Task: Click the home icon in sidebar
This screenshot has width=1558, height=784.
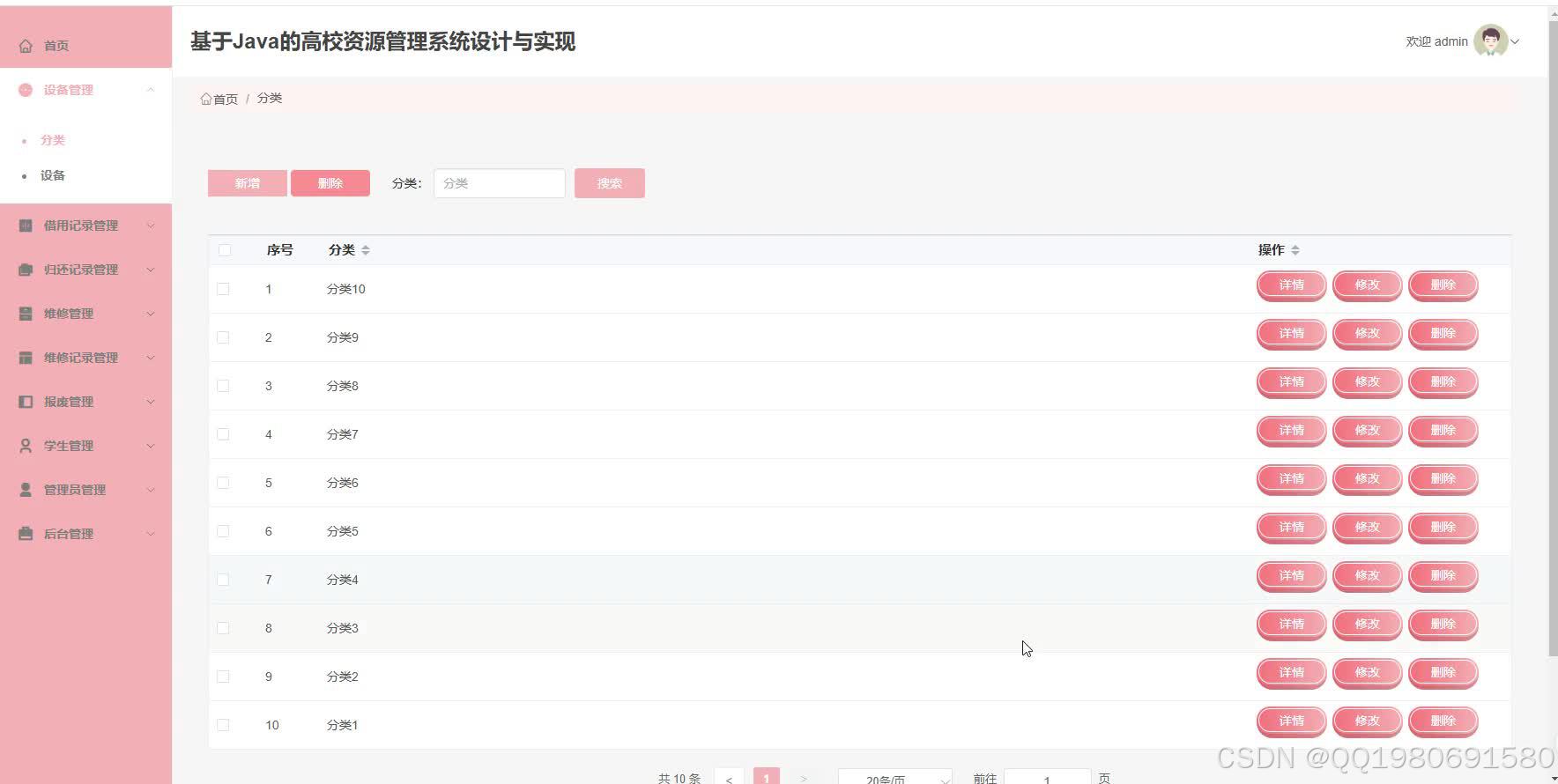Action: click(x=26, y=46)
